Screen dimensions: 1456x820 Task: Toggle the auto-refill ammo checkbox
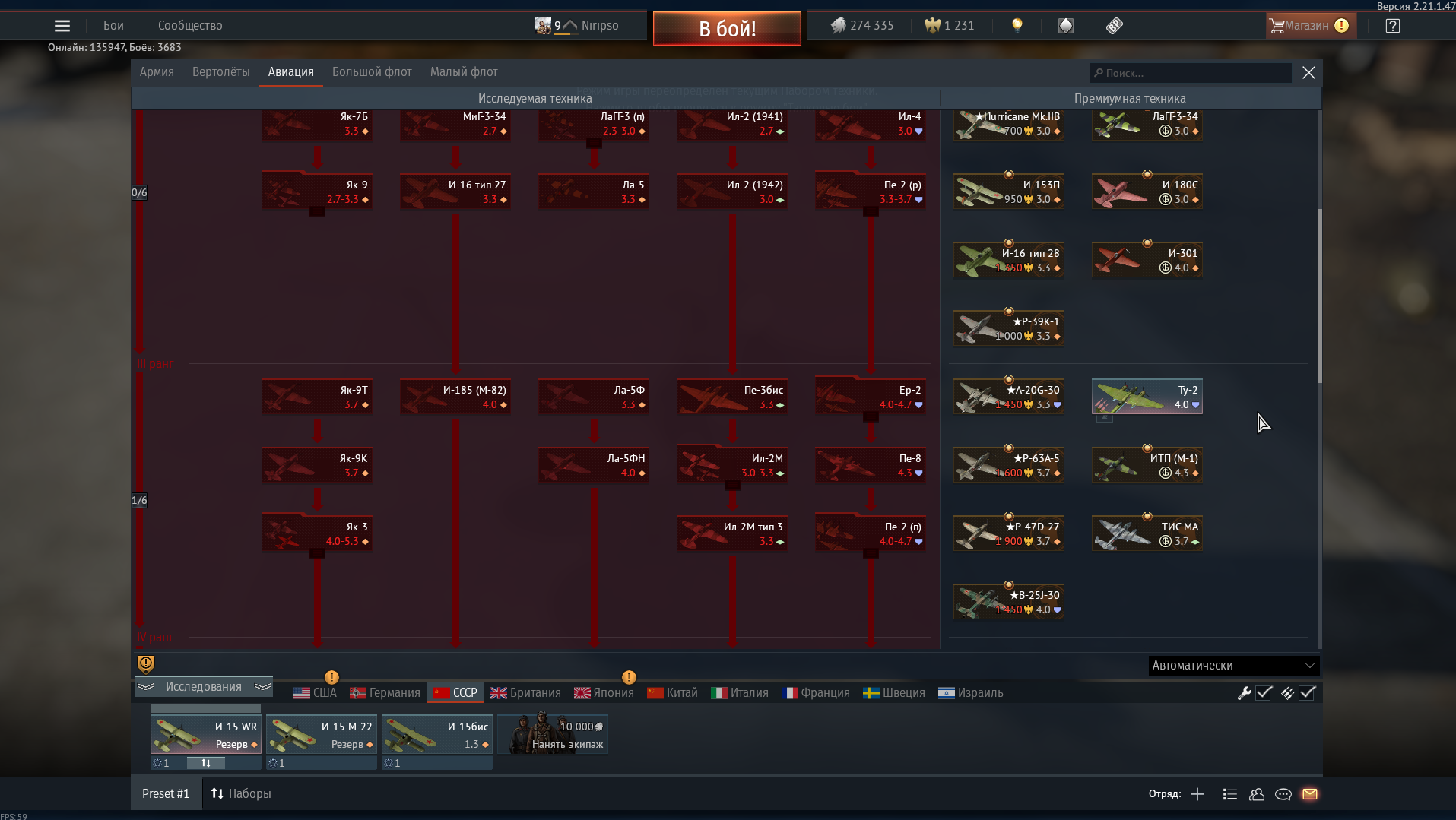1308,693
